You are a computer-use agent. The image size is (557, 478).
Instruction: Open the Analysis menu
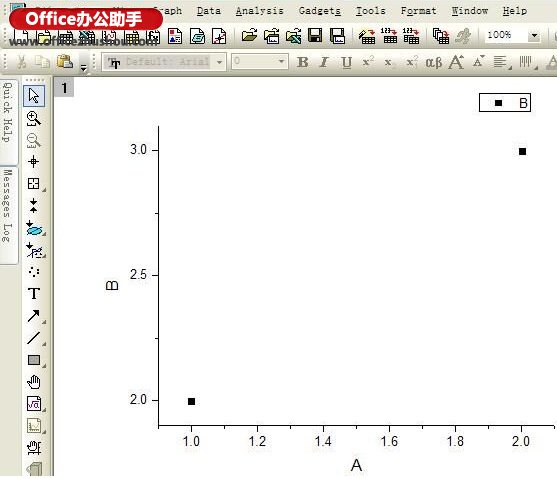(259, 11)
